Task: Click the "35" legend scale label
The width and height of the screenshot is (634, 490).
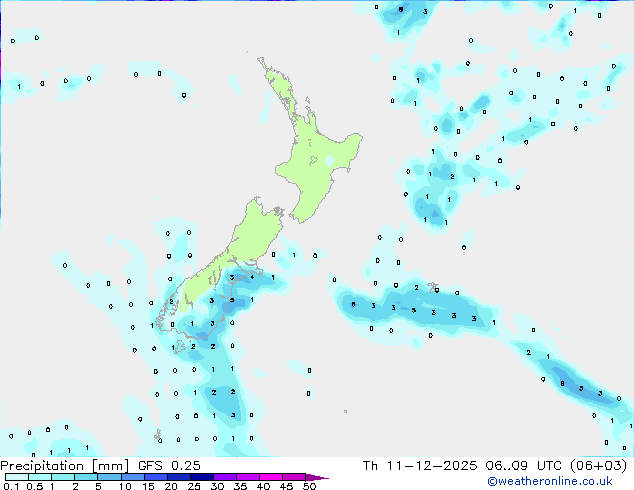Action: coord(240,486)
